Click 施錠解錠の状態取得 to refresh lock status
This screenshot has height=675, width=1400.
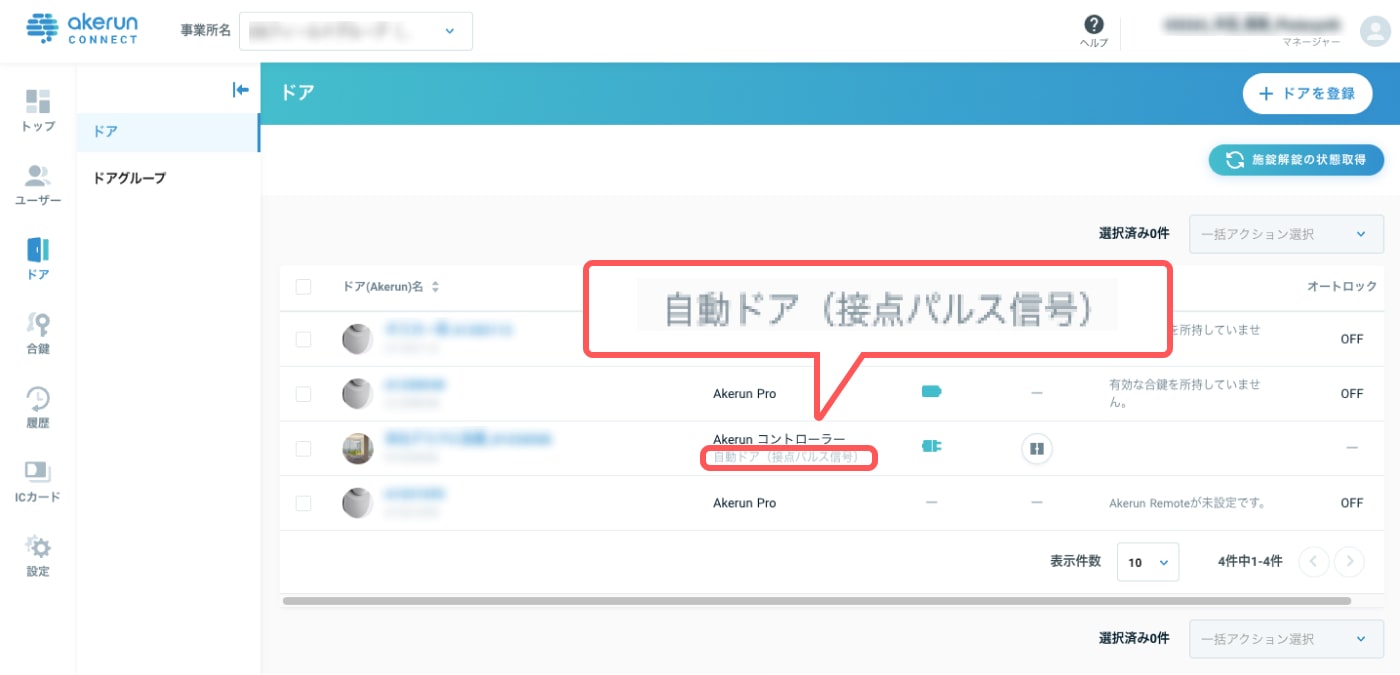click(x=1296, y=160)
